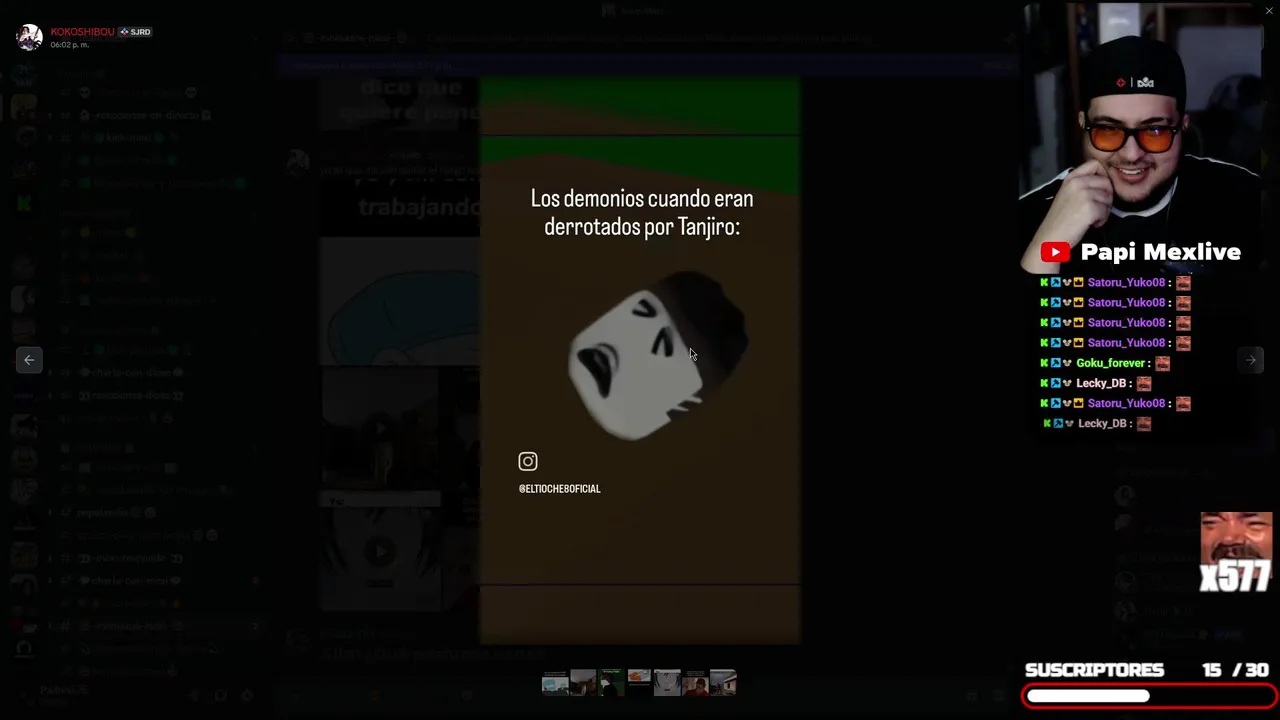Image resolution: width=1280 pixels, height=720 pixels.
Task: Select the blue-haired cartoon thumbnail
Action: [x=555, y=683]
